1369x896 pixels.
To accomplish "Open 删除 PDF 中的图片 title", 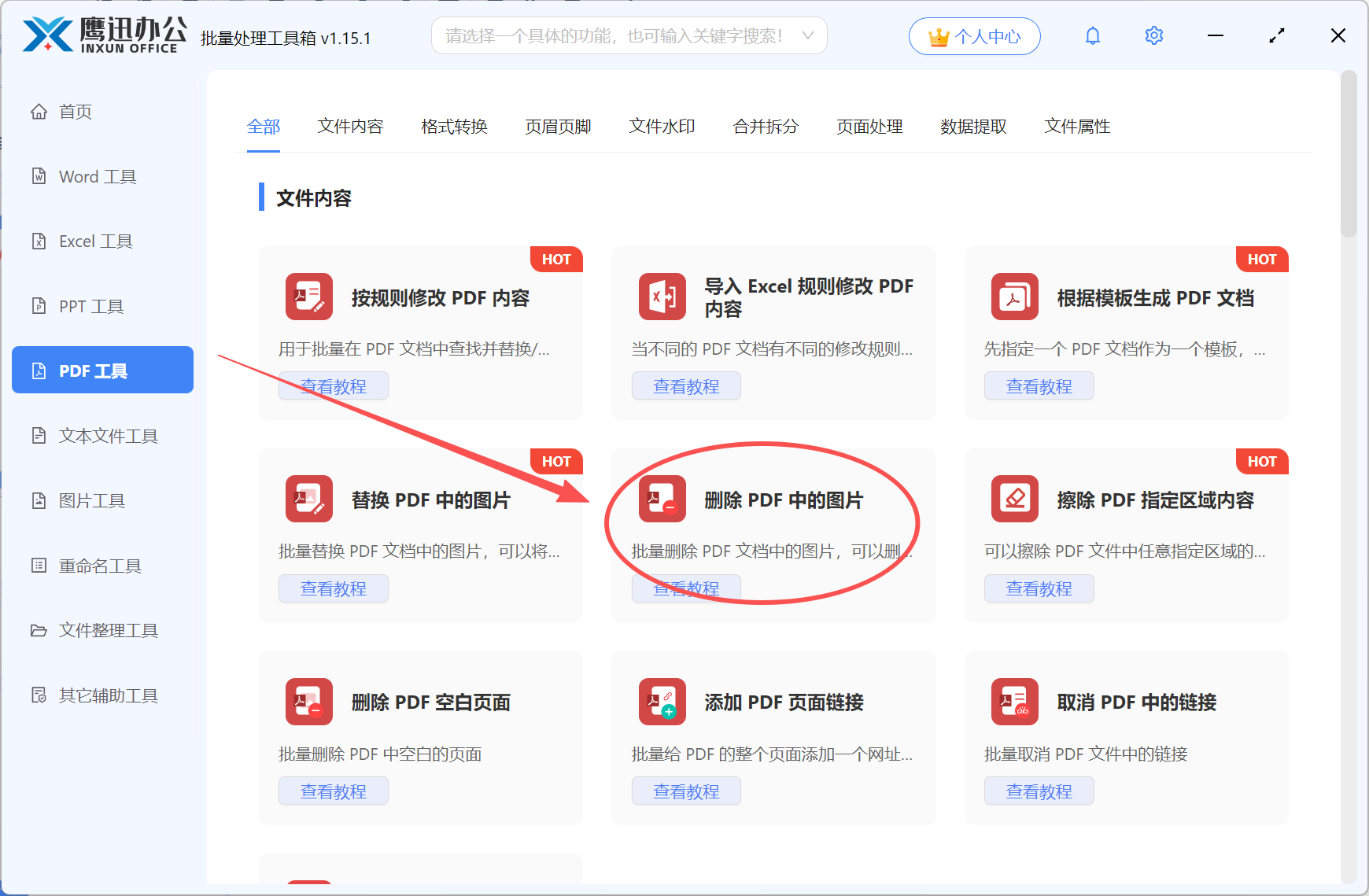I will pos(784,500).
